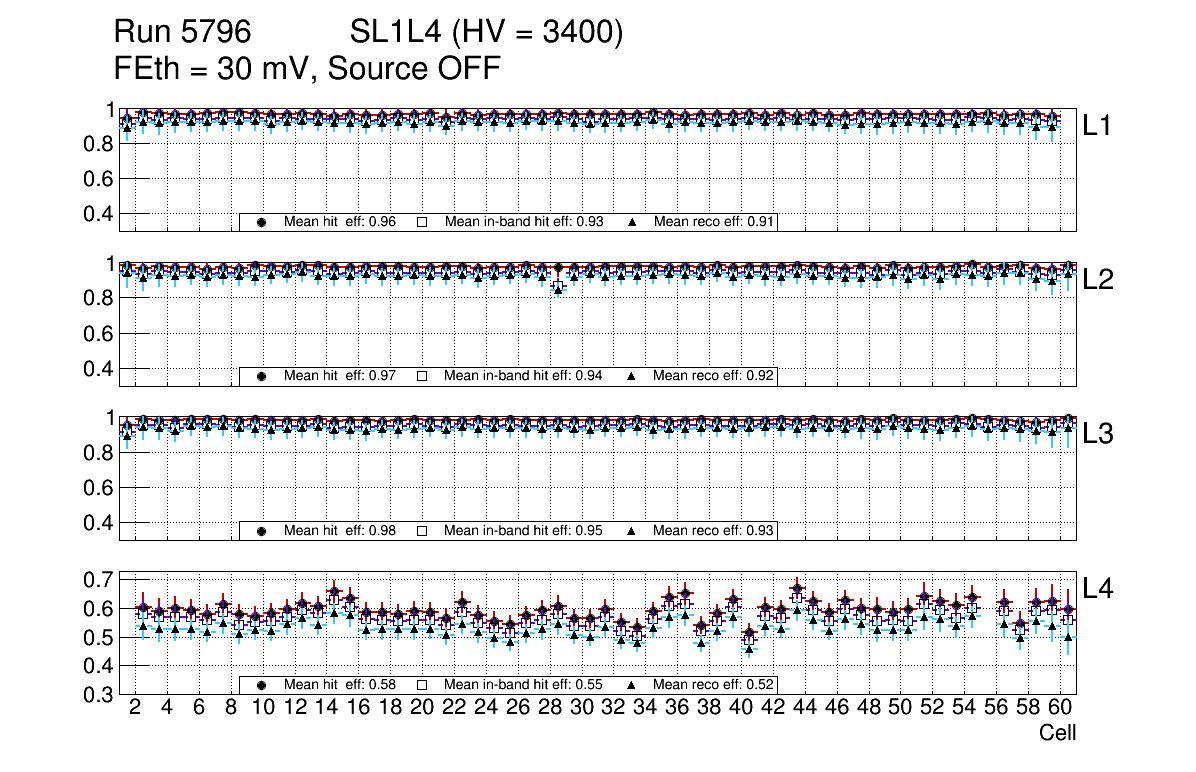
Task: Click the low data point at cell 28 in L2
Action: coord(558,287)
